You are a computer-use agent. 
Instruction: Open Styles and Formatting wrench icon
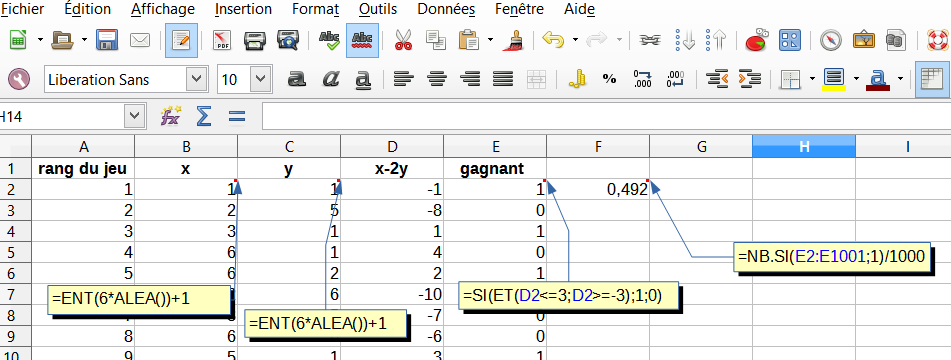18,79
